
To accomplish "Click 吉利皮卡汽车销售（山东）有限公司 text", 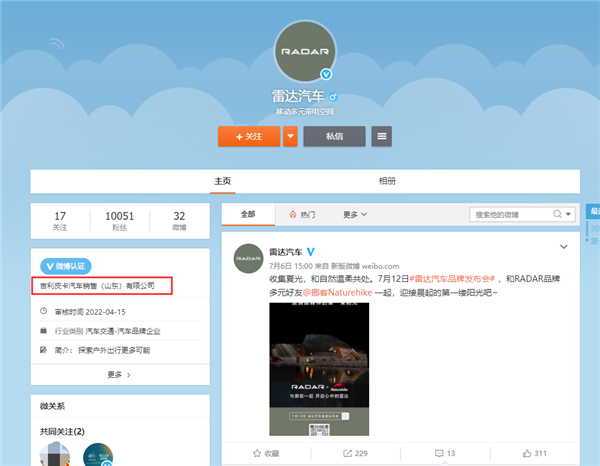I will tap(97, 286).
